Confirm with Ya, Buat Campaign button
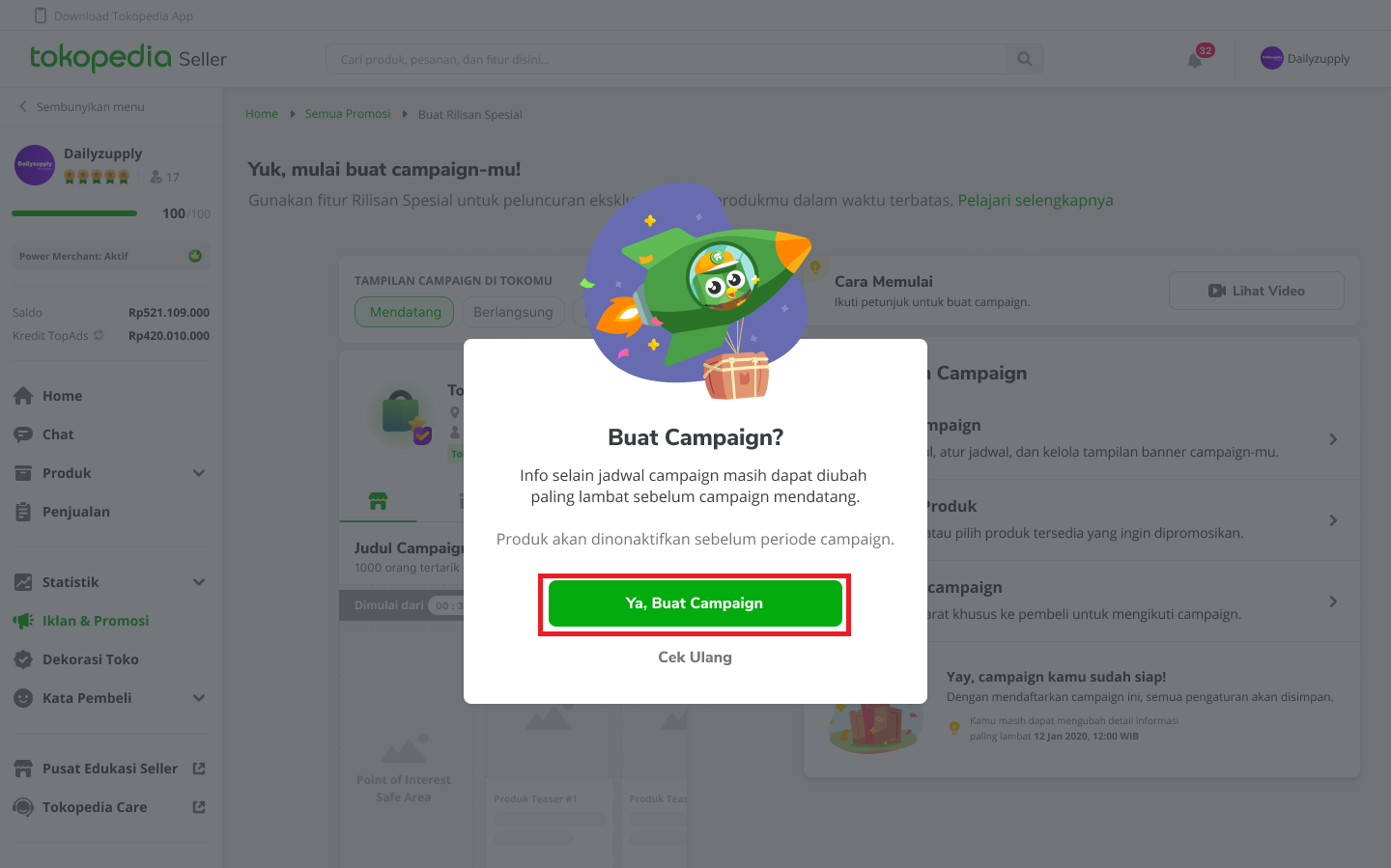1391x868 pixels. [x=695, y=603]
